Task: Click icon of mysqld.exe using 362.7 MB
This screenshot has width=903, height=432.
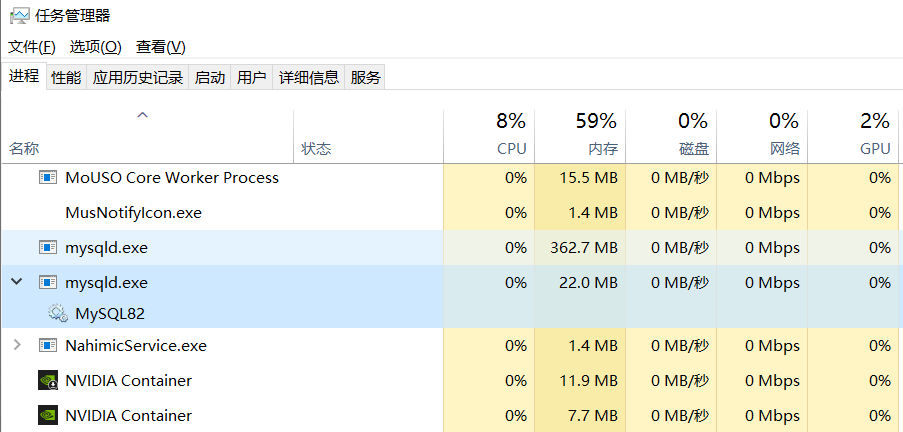Action: [48, 248]
